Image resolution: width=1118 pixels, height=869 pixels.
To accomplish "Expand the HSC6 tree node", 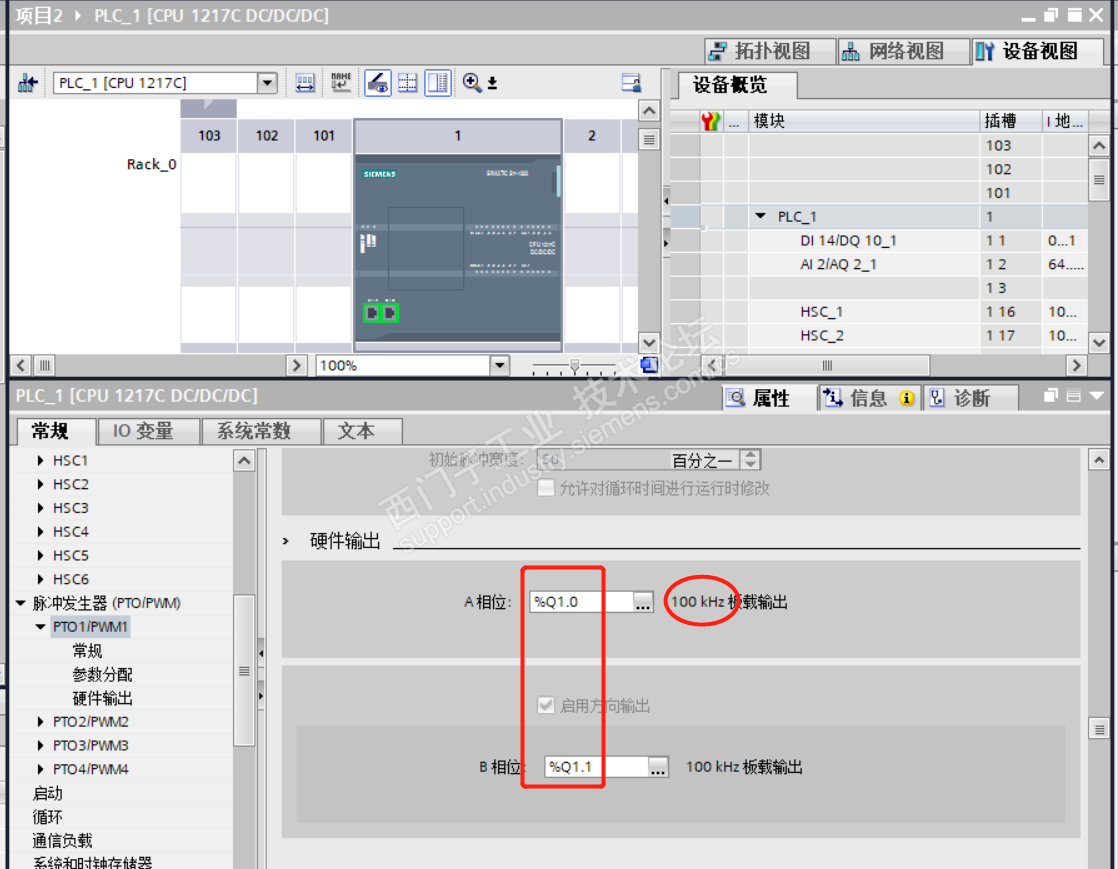I will pos(40,580).
